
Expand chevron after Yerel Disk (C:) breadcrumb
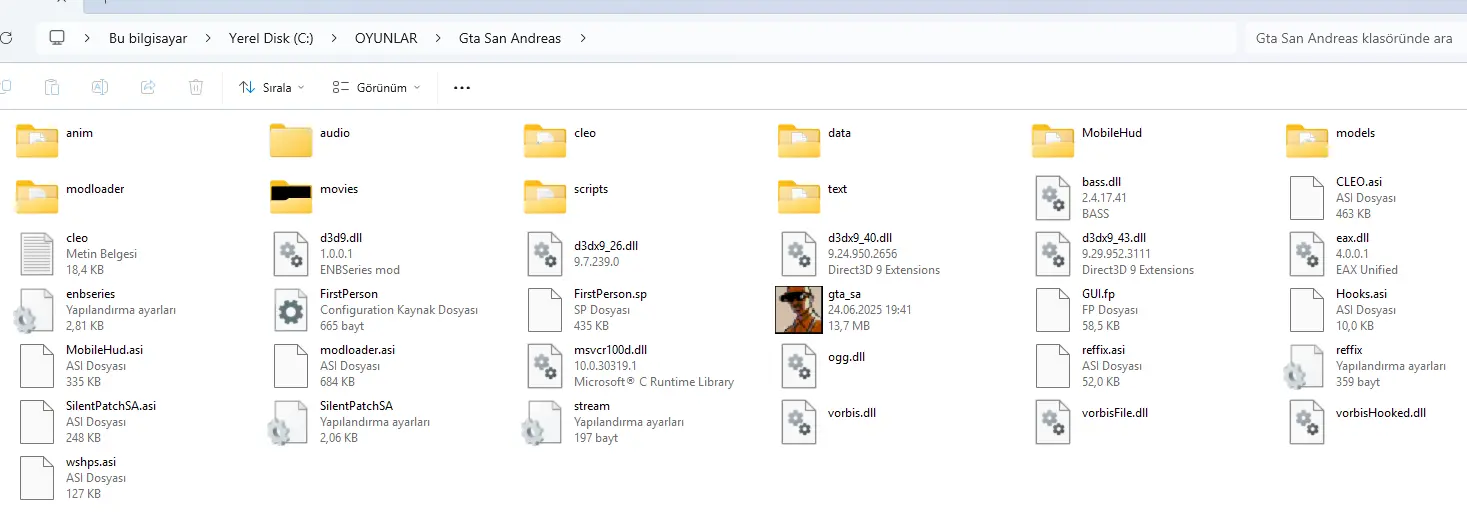(x=334, y=38)
